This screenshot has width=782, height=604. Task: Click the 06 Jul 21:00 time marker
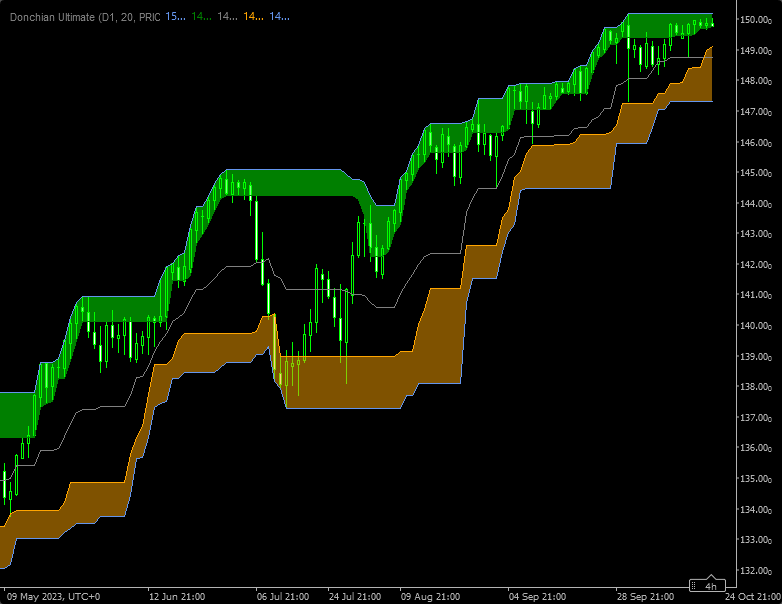pyautogui.click(x=283, y=596)
